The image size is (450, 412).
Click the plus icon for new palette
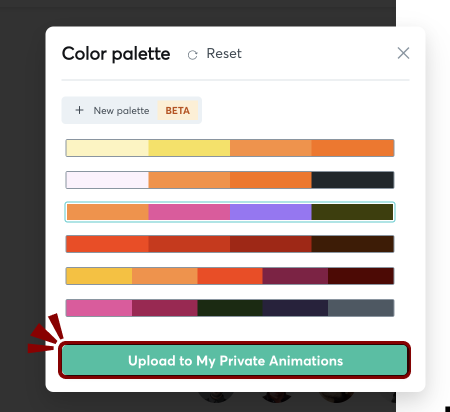pos(79,110)
